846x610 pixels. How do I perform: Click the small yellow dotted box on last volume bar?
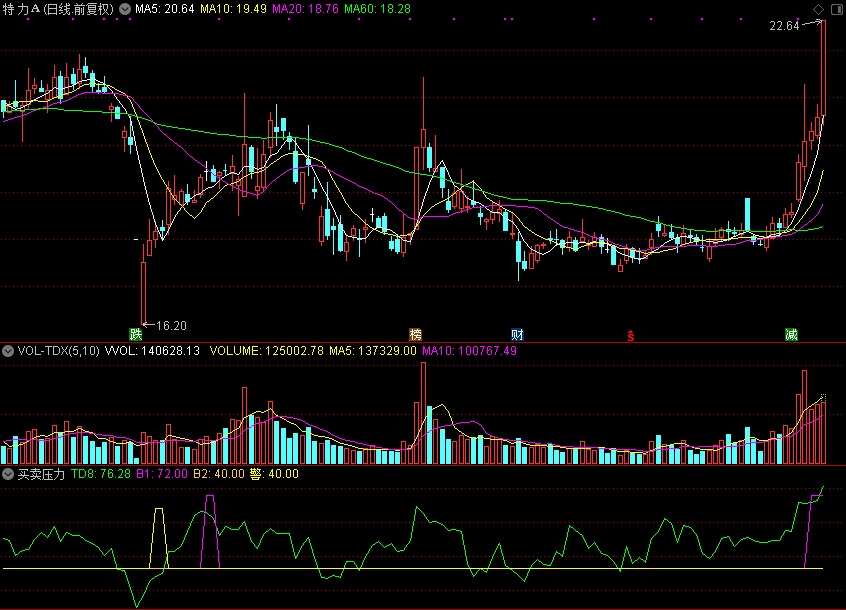823,398
